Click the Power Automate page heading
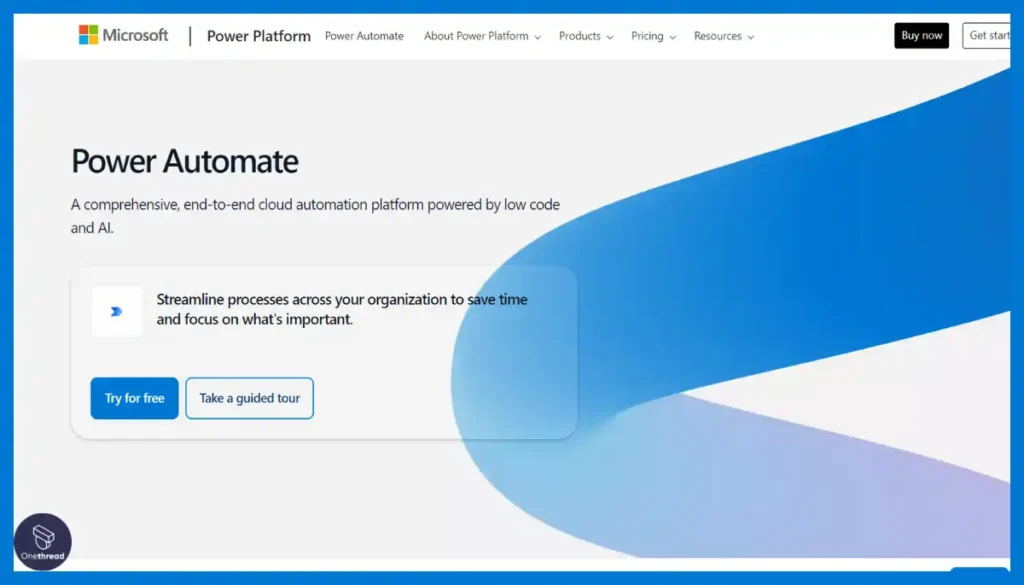Image resolution: width=1024 pixels, height=585 pixels. [x=185, y=161]
